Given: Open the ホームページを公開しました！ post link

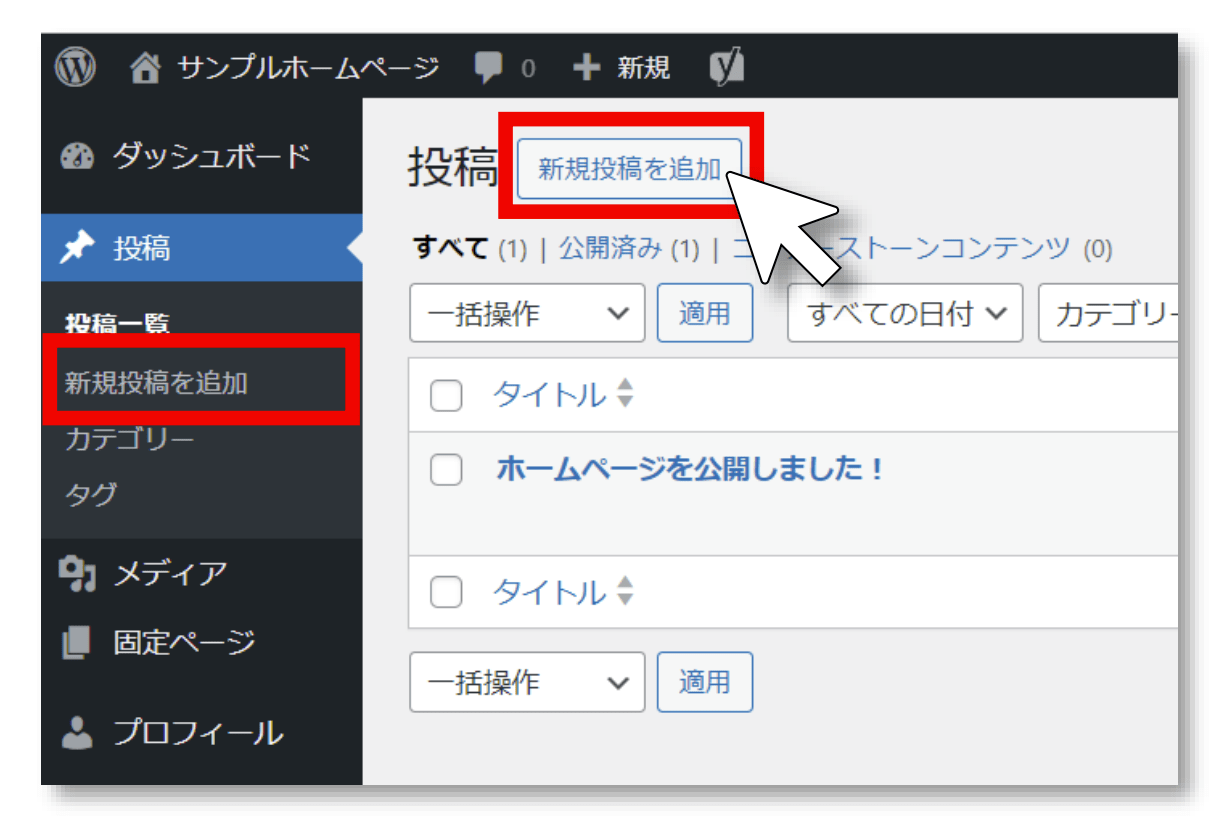Looking at the screenshot, I should pos(689,468).
